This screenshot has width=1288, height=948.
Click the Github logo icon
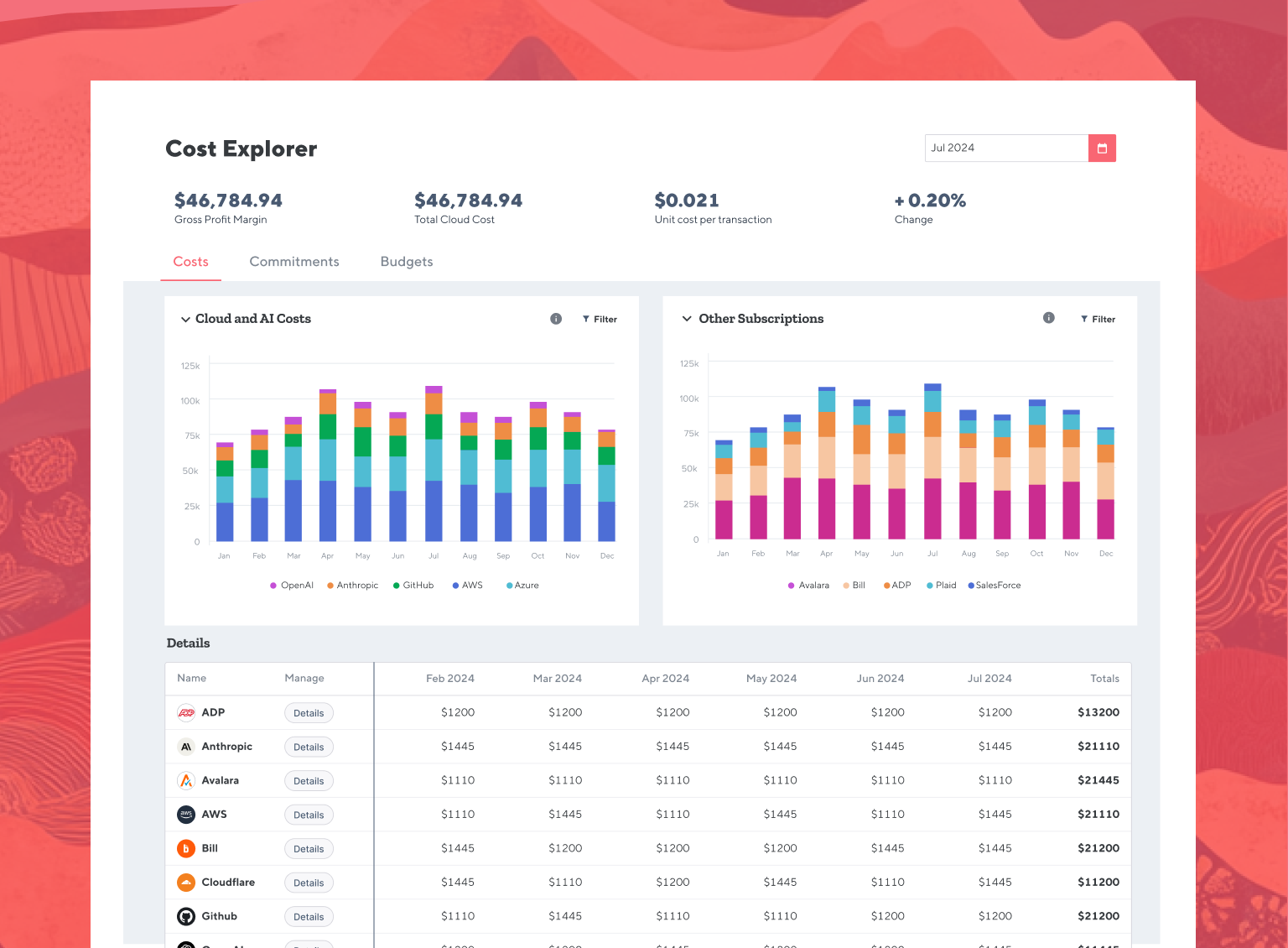186,917
